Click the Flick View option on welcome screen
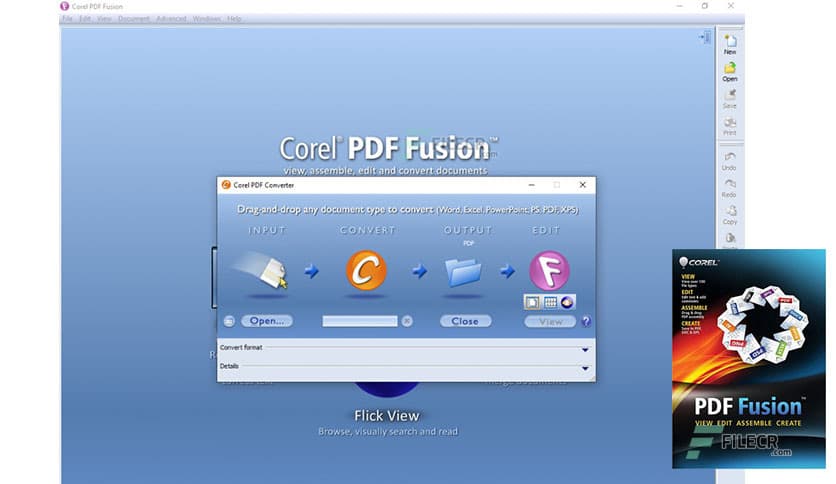 (x=387, y=416)
